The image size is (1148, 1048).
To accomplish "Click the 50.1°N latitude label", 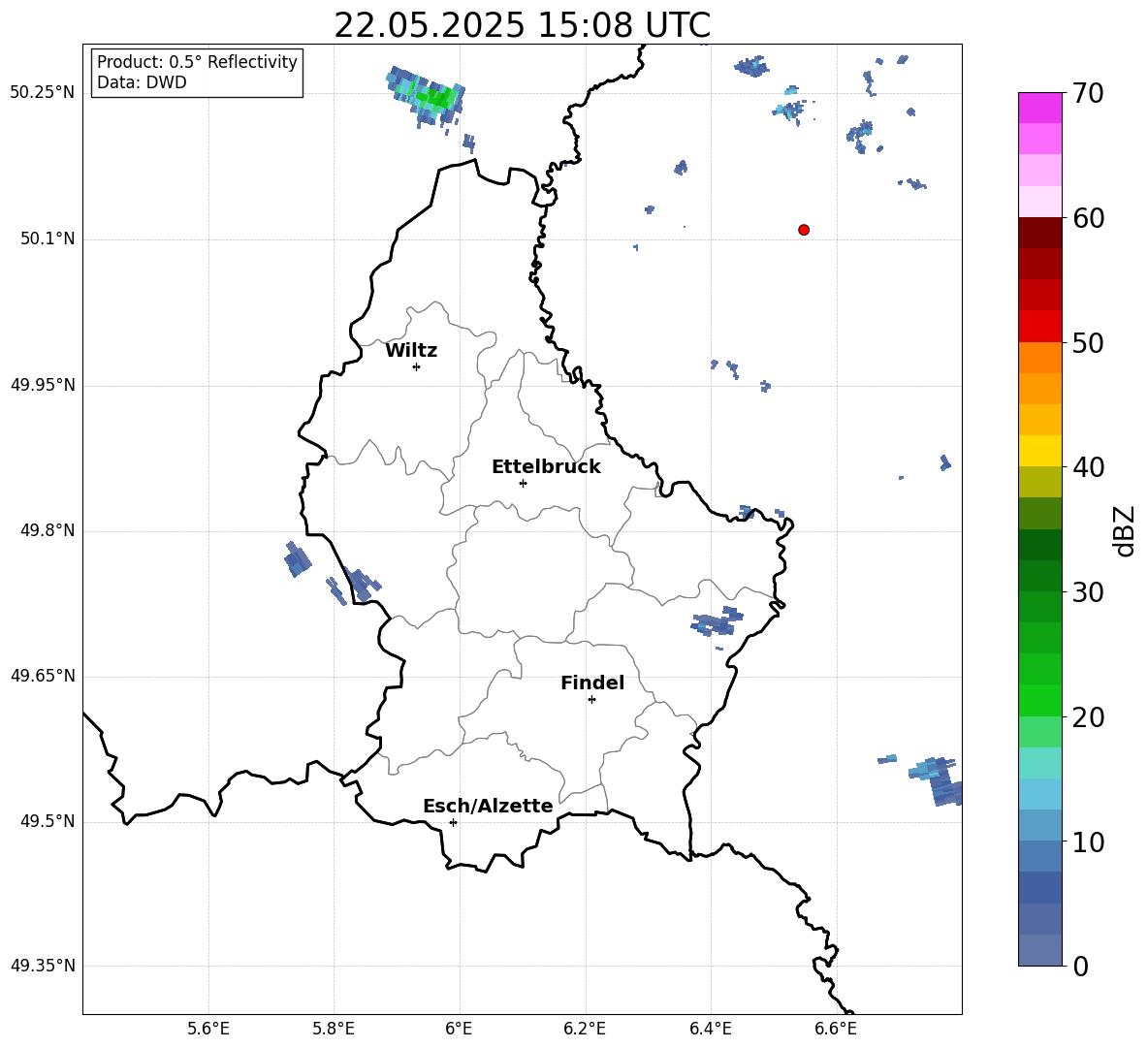I will pos(48,238).
